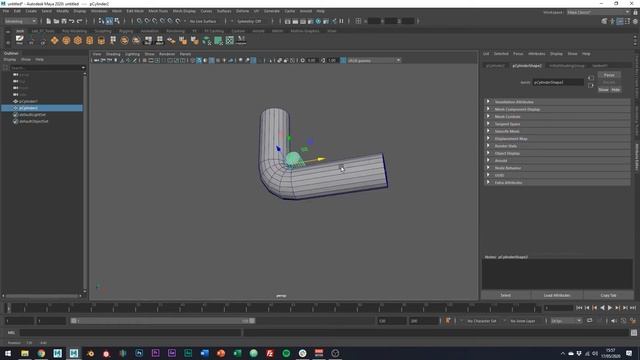Screen dimensions: 640x360
Task: Click the Render current frame icon
Action: [295, 21]
